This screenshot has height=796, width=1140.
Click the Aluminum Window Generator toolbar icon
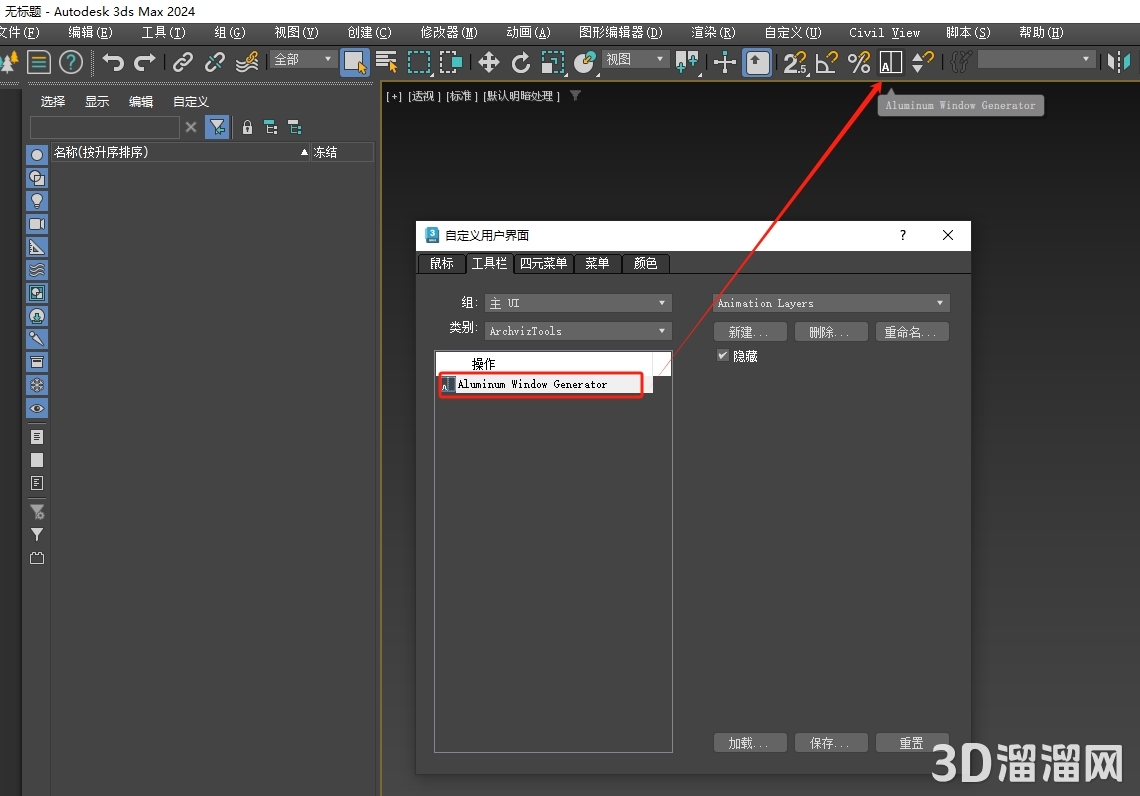[890, 63]
